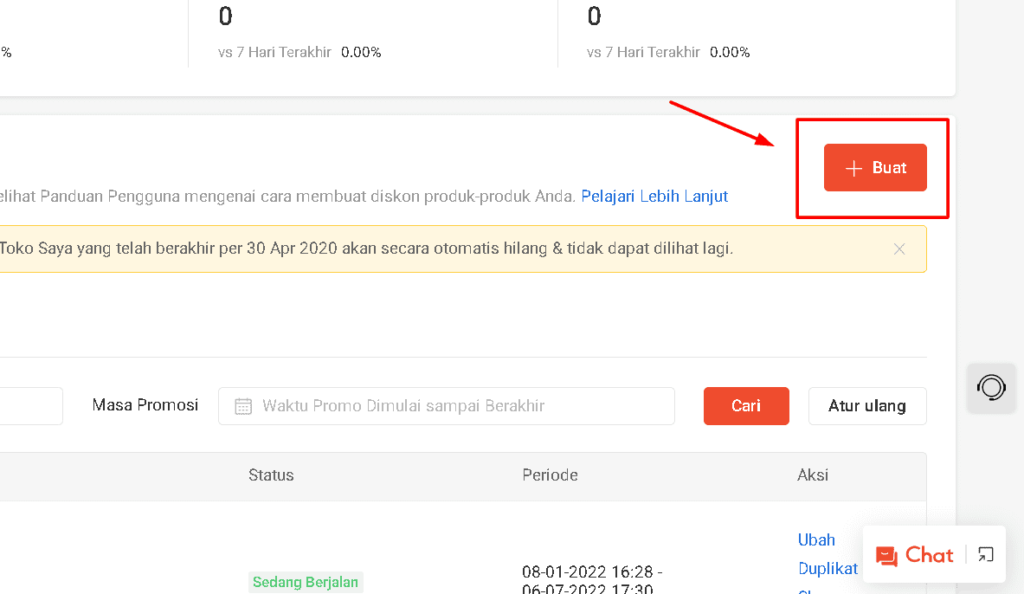The height and width of the screenshot is (594, 1024).
Task: Open the headset customer support widget
Action: point(991,387)
